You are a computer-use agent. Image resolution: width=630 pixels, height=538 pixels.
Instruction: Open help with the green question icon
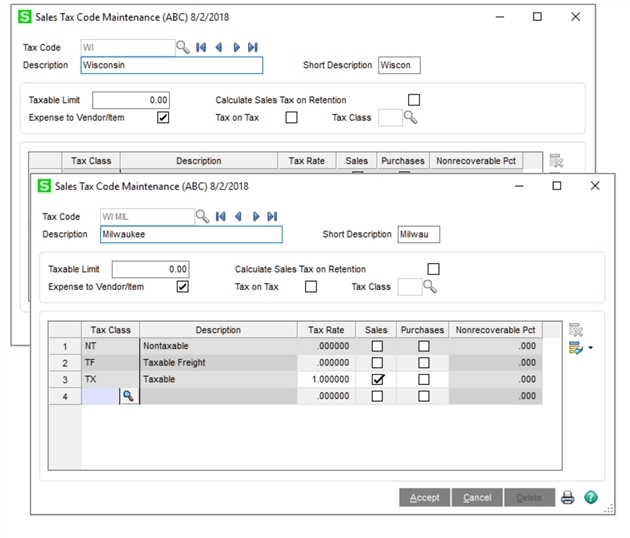(x=591, y=497)
